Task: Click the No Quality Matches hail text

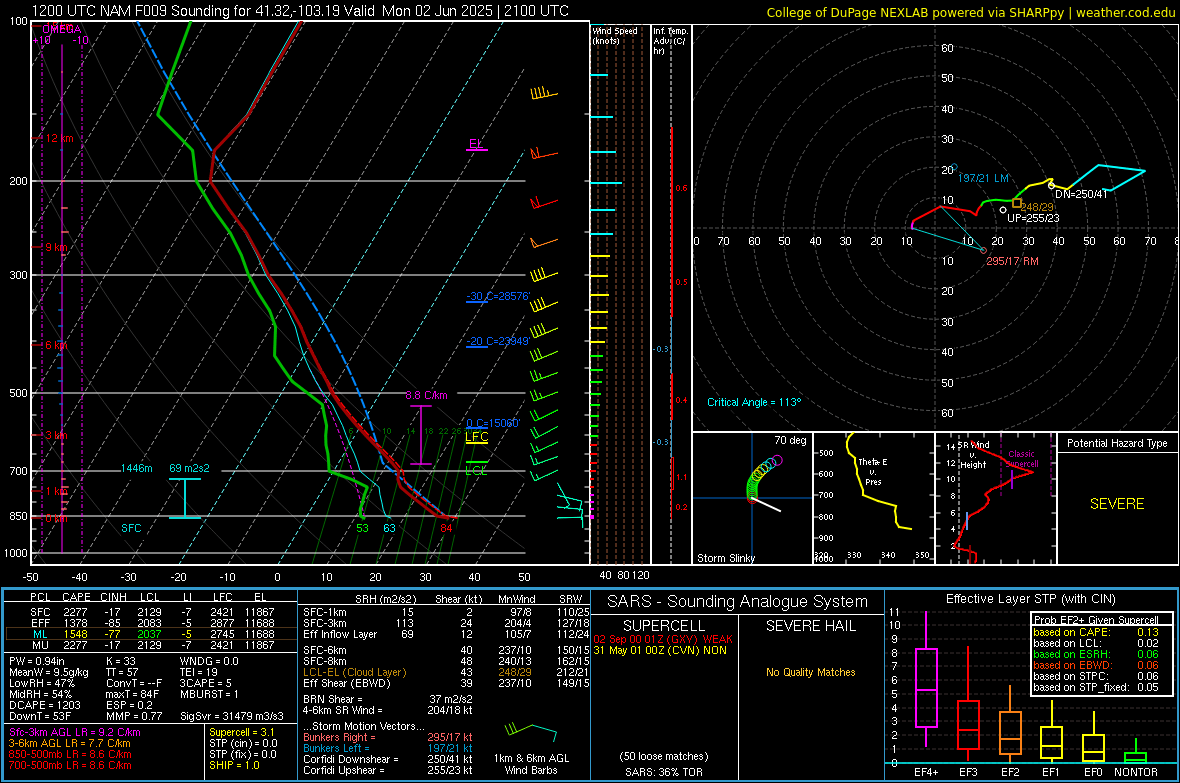Action: coord(810,672)
